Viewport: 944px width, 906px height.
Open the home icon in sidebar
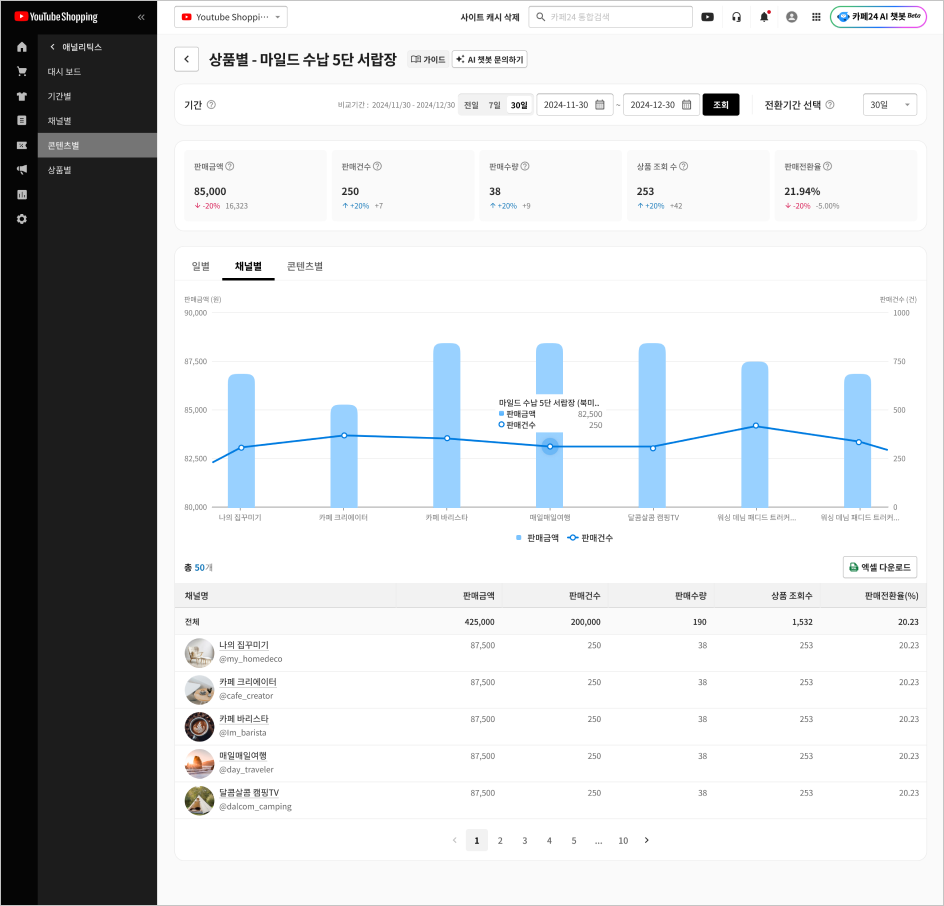[22, 47]
